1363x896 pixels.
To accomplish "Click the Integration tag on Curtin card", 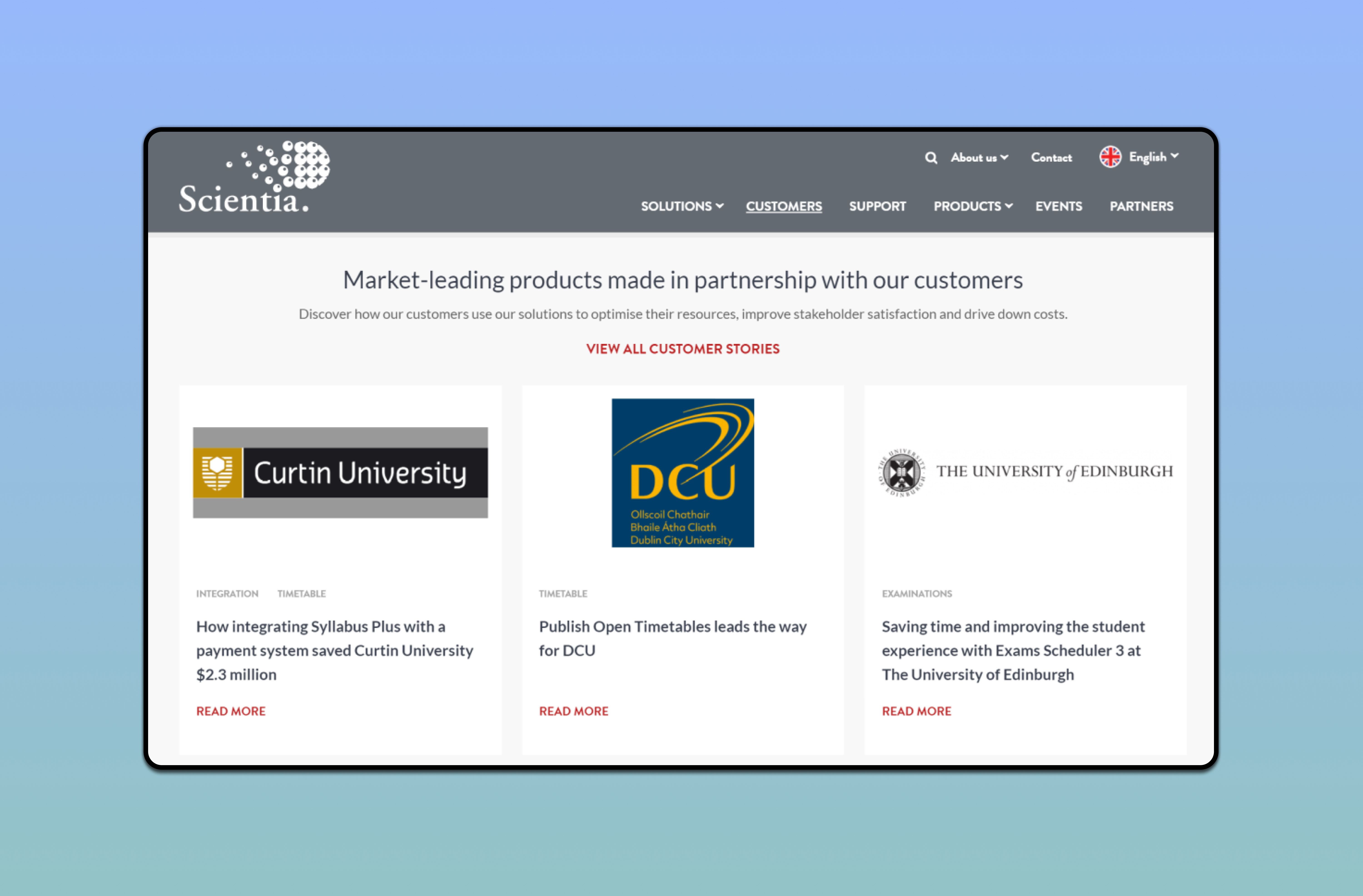I will pyautogui.click(x=227, y=594).
